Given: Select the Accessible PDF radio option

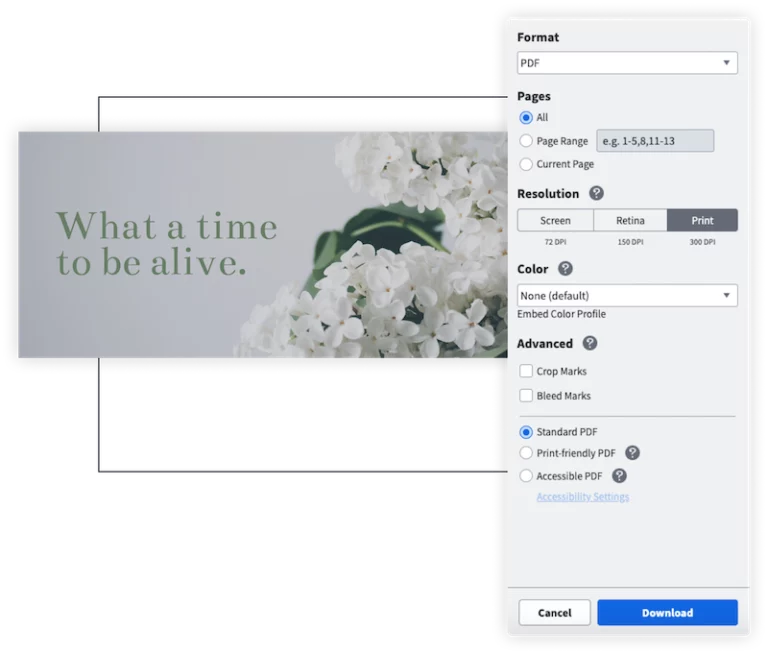Looking at the screenshot, I should (526, 476).
